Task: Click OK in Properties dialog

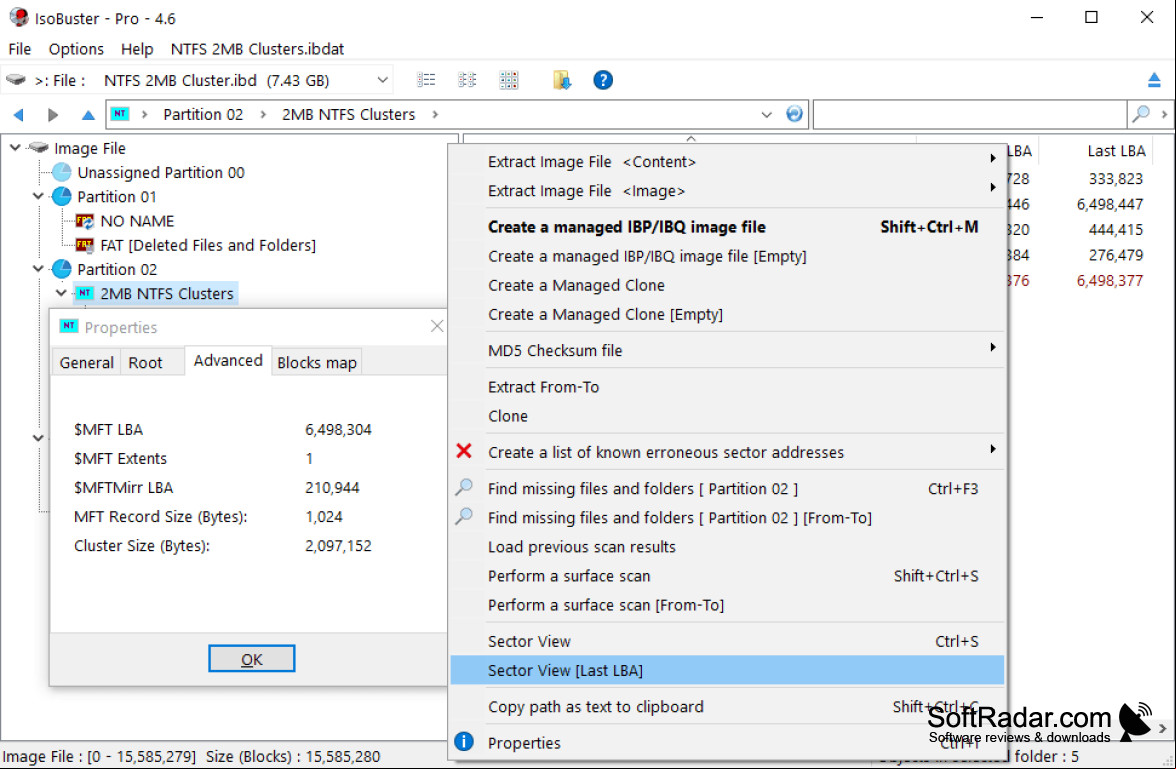Action: pos(251,659)
